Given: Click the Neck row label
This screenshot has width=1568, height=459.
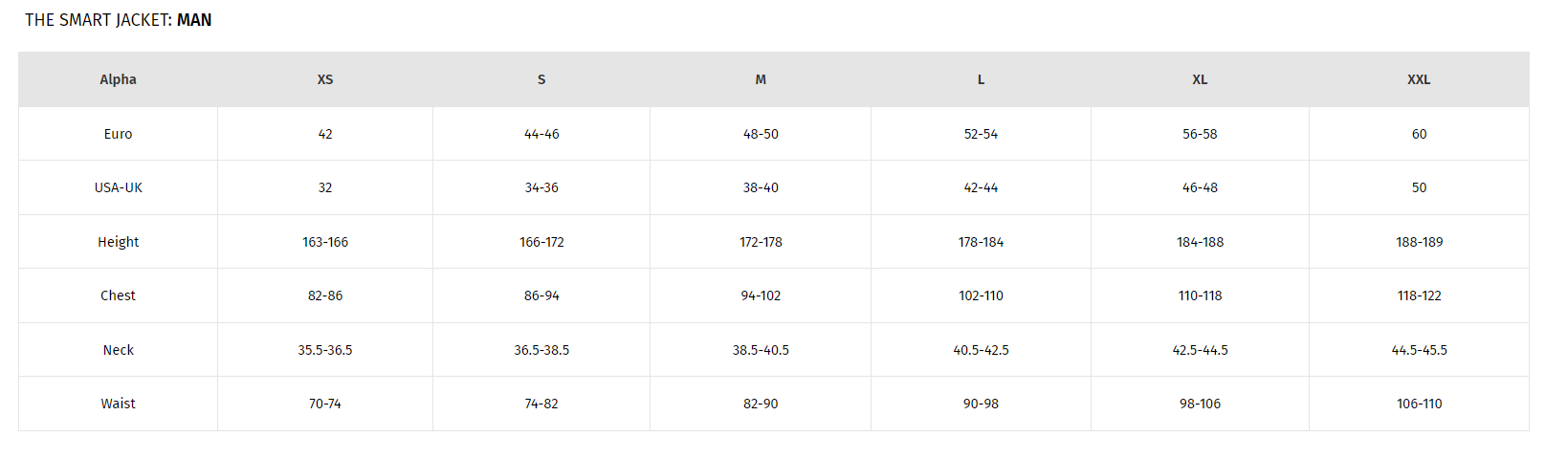Looking at the screenshot, I should point(118,350).
